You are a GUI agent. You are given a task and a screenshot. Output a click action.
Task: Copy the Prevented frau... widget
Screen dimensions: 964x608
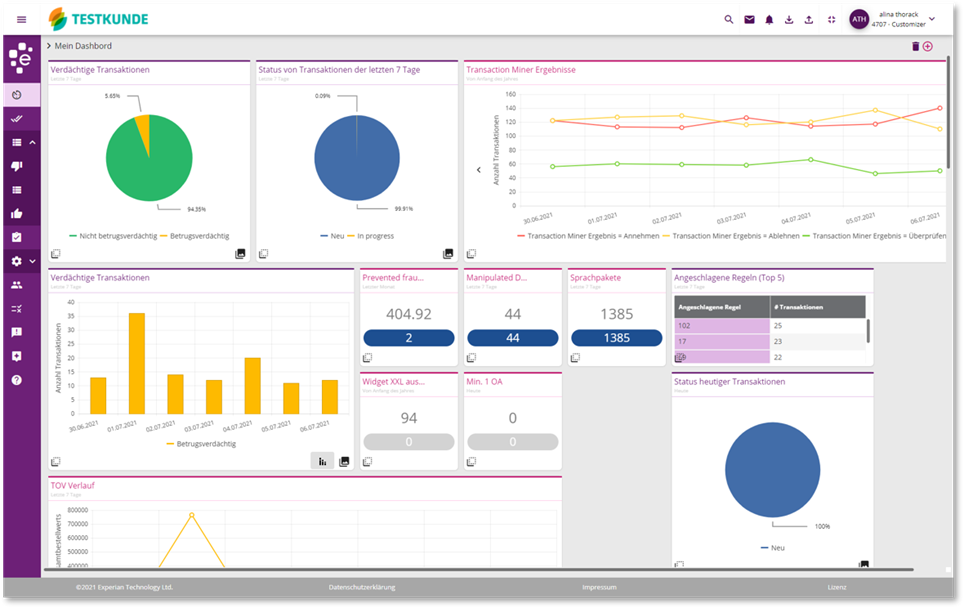367,357
